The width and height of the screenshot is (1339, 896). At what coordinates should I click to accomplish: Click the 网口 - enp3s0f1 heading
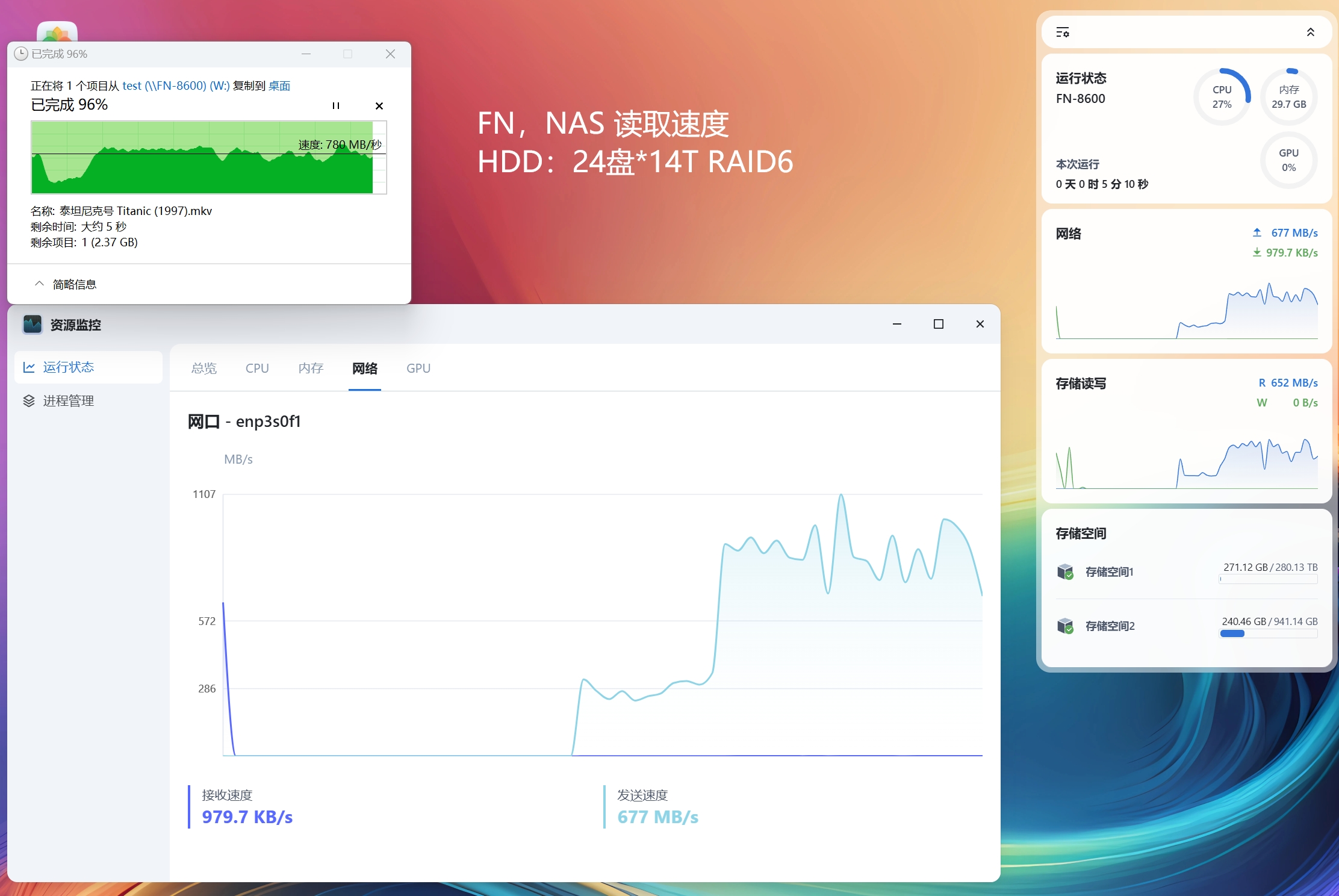pos(244,422)
